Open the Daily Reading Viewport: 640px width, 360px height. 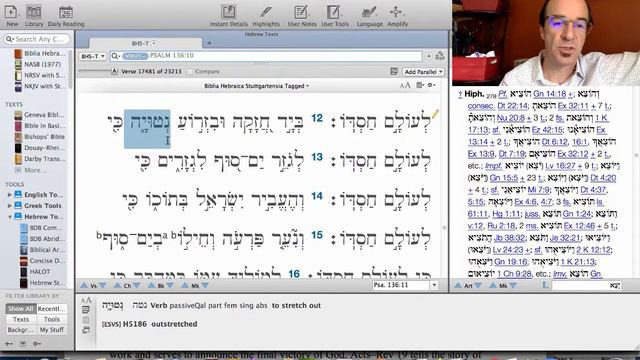coord(66,16)
